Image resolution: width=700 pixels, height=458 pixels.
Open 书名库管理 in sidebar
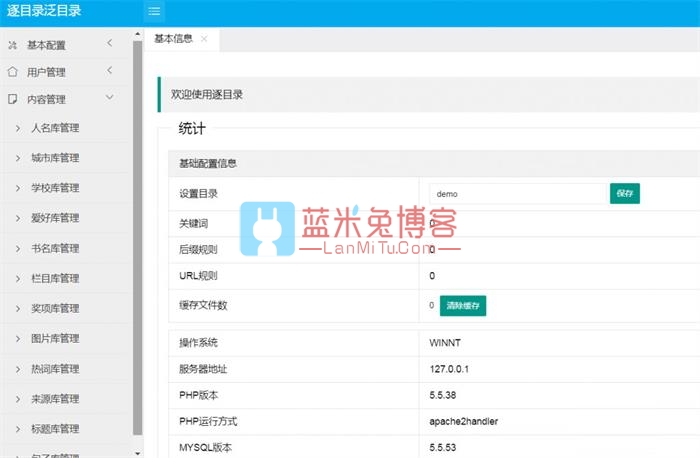(55, 249)
